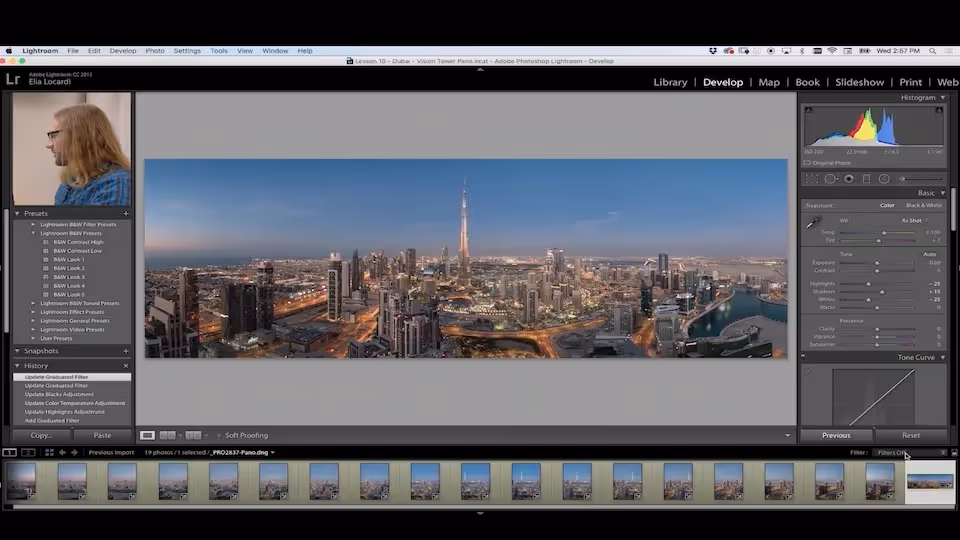
Task: Click the Reset button
Action: (x=910, y=435)
